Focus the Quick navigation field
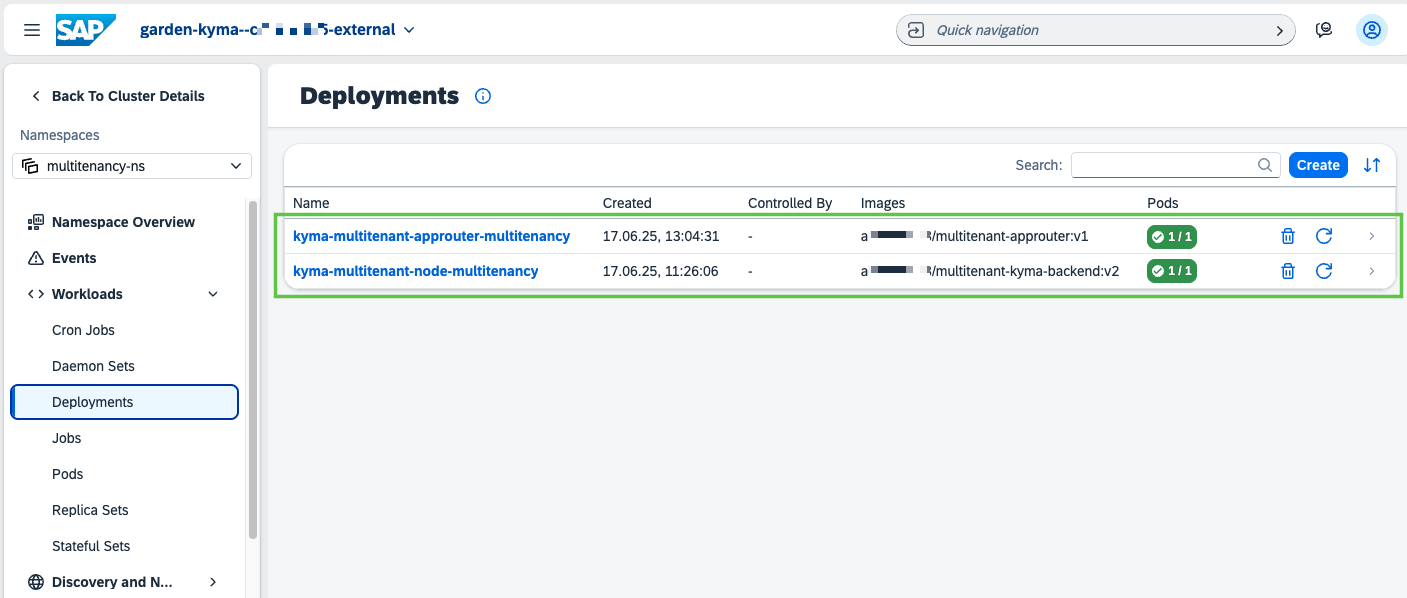The height and width of the screenshot is (598, 1407). [x=1095, y=30]
